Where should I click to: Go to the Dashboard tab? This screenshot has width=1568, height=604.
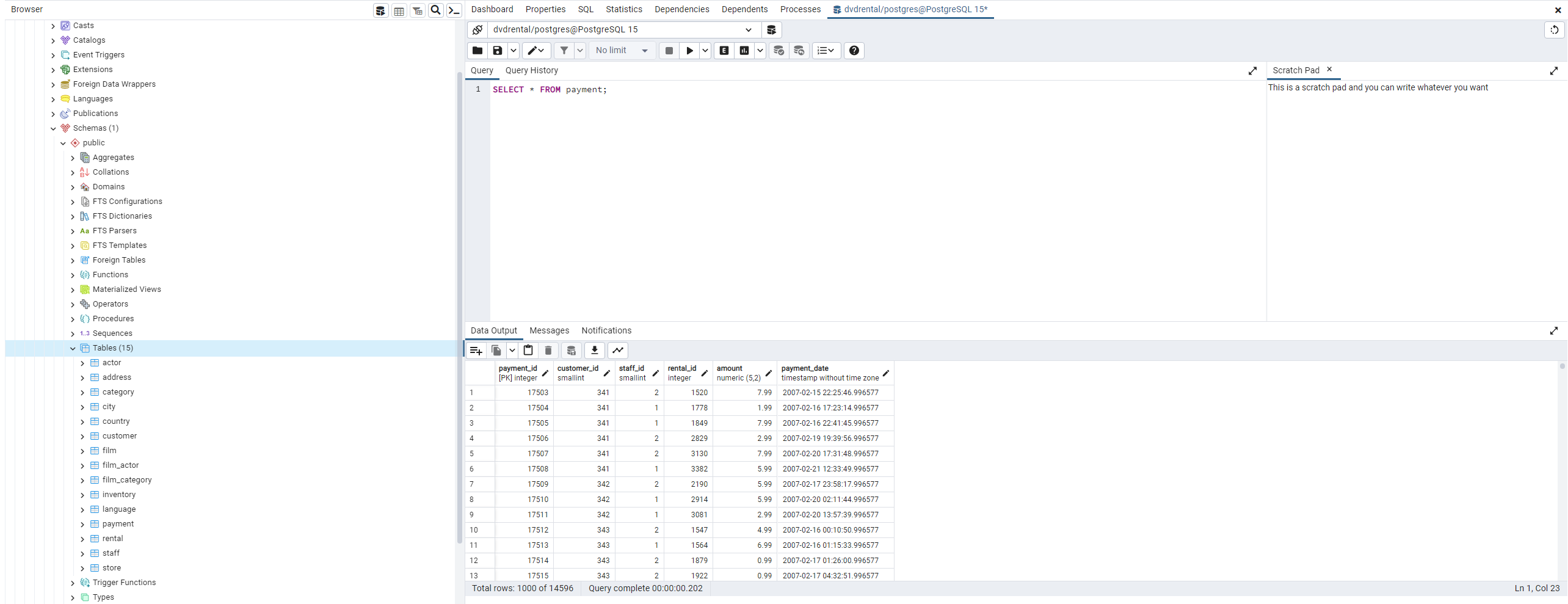click(492, 9)
